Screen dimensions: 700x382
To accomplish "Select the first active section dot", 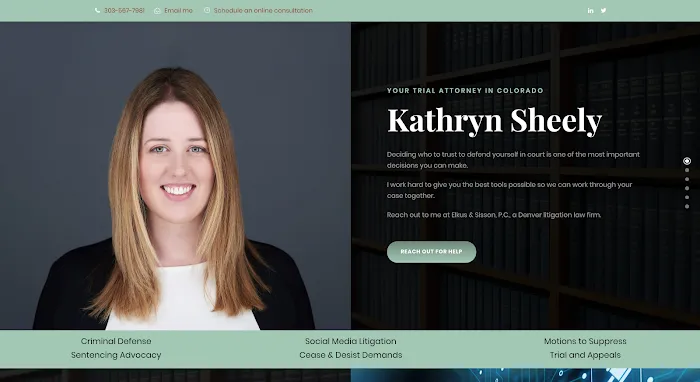I will point(687,161).
